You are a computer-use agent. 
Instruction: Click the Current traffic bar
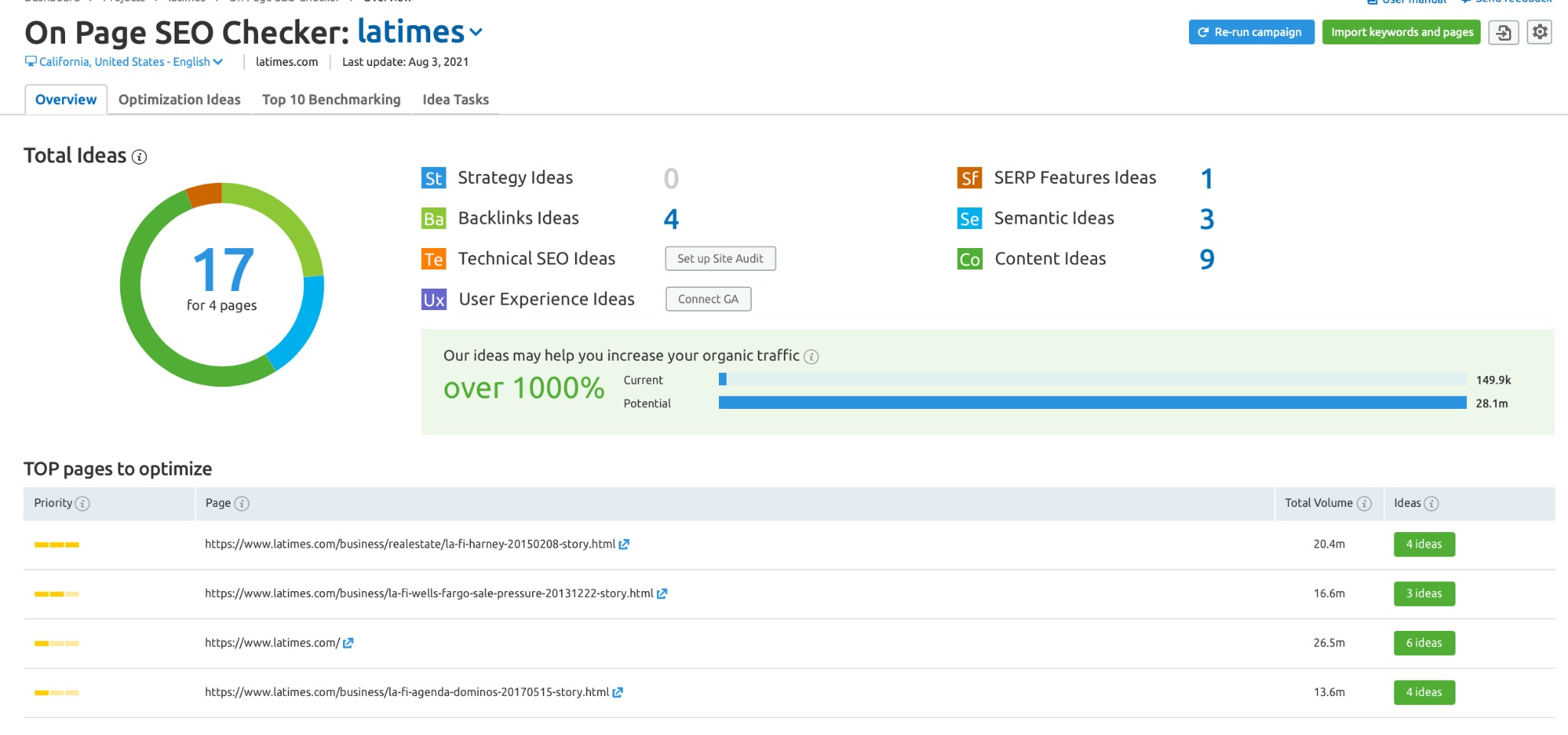(1093, 379)
